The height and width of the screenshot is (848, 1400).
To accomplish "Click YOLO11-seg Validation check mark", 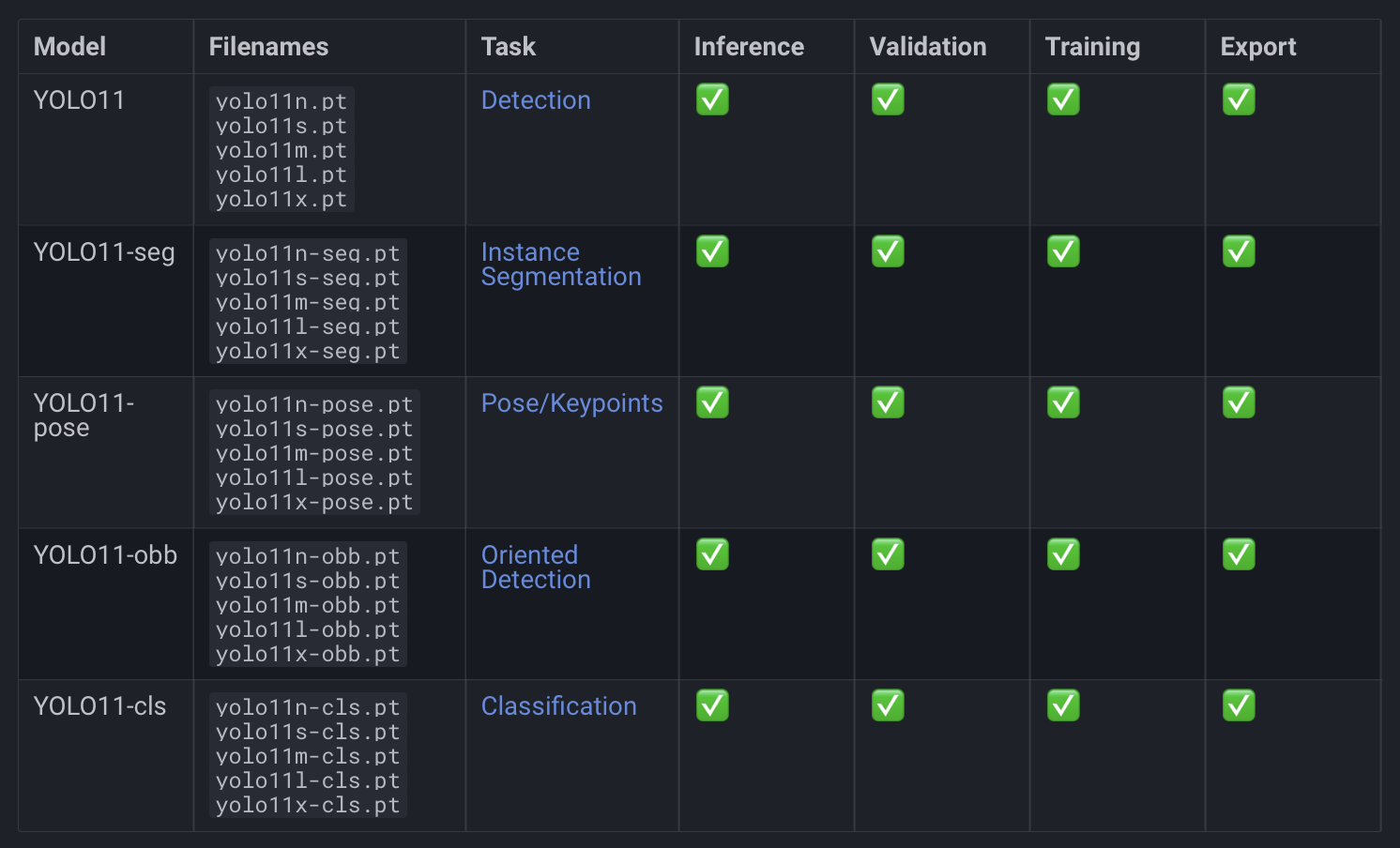I will click(888, 251).
